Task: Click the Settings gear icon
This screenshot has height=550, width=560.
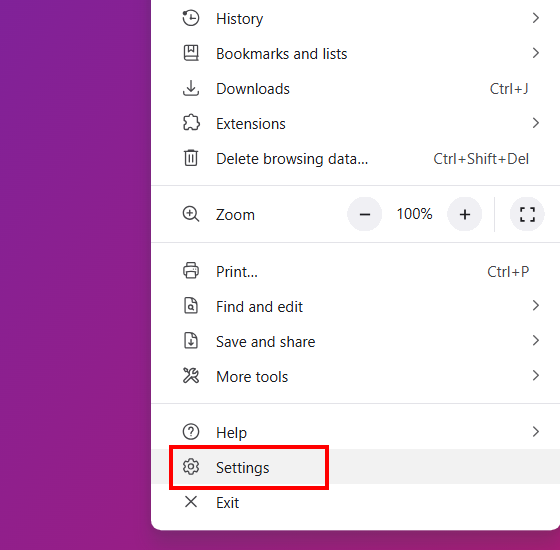Action: click(191, 467)
